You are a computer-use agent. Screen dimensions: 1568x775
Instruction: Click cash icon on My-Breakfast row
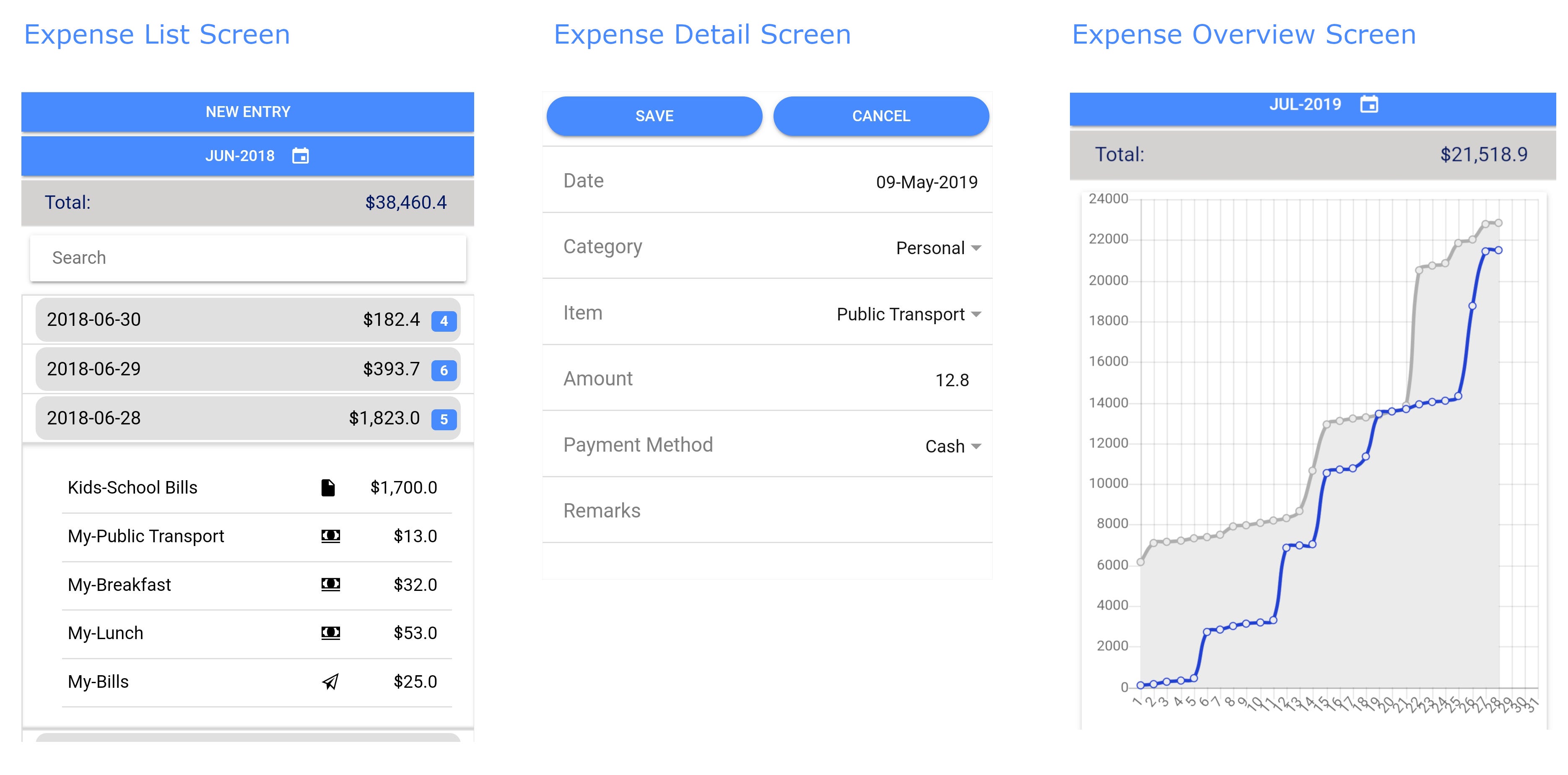tap(330, 585)
